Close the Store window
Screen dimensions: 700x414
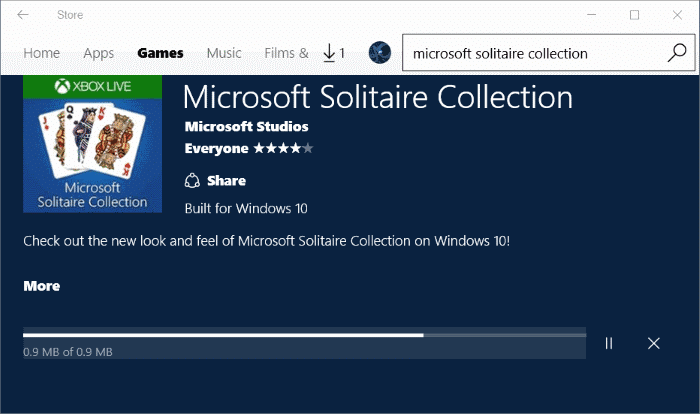pyautogui.click(x=677, y=15)
